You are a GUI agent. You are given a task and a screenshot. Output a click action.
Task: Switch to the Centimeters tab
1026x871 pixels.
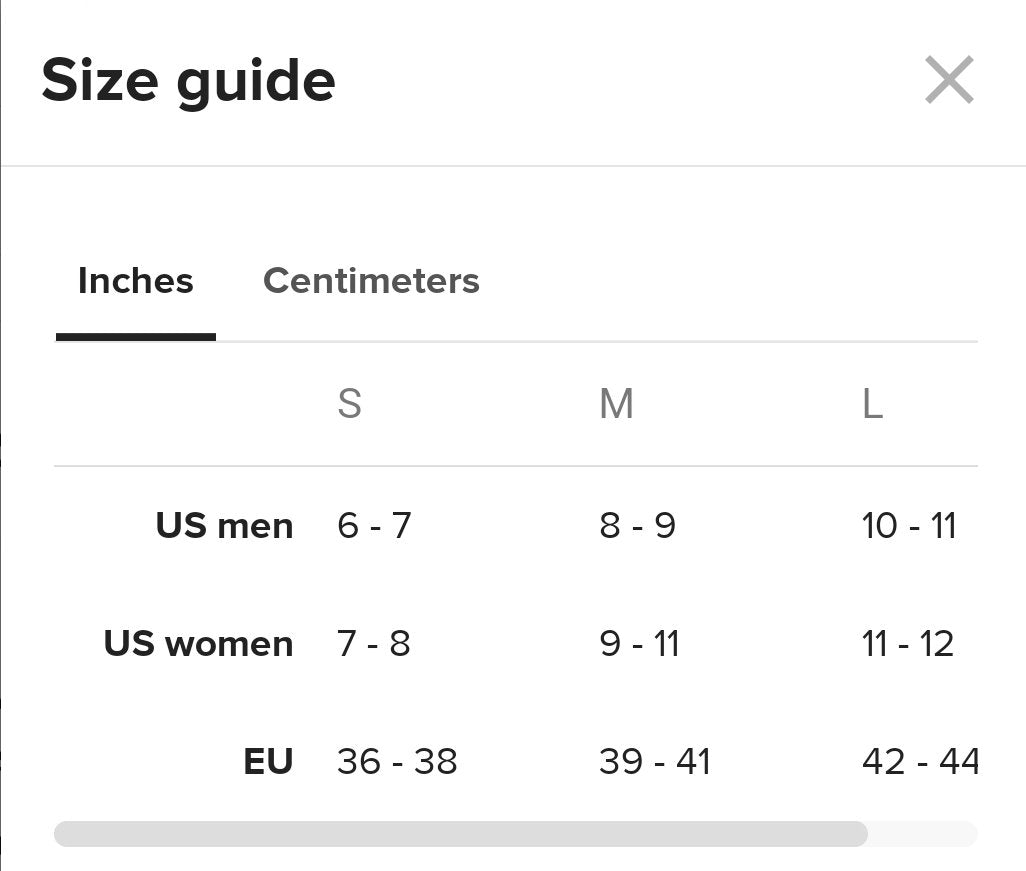tap(371, 281)
